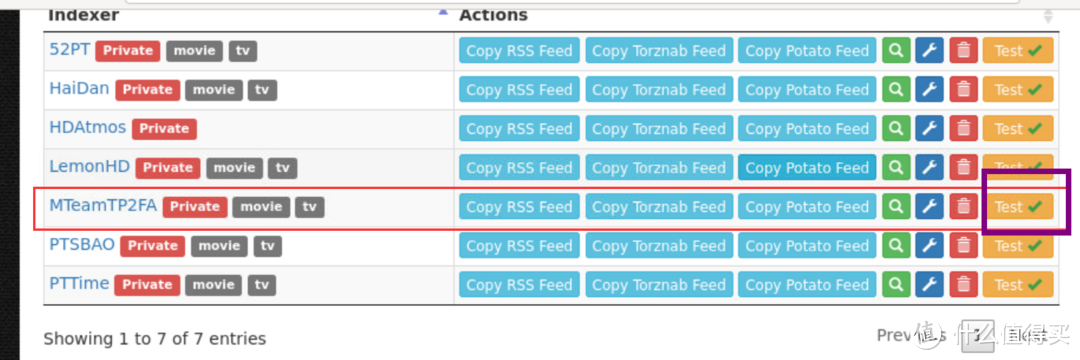Copy Torznab Feed for MTeamTP2FA

[x=659, y=207]
